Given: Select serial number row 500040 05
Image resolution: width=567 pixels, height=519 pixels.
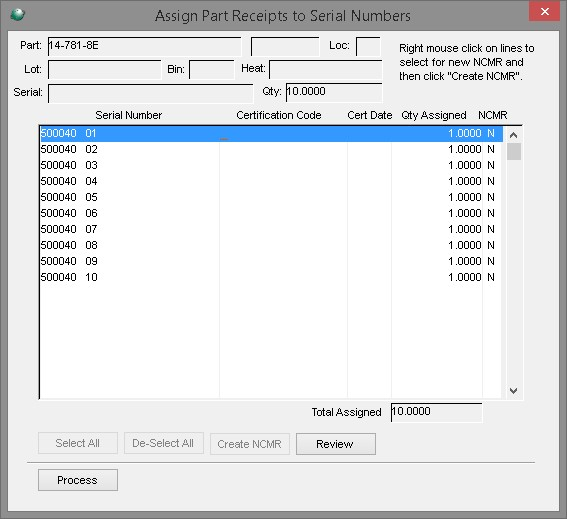Looking at the screenshot, I should [x=271, y=197].
